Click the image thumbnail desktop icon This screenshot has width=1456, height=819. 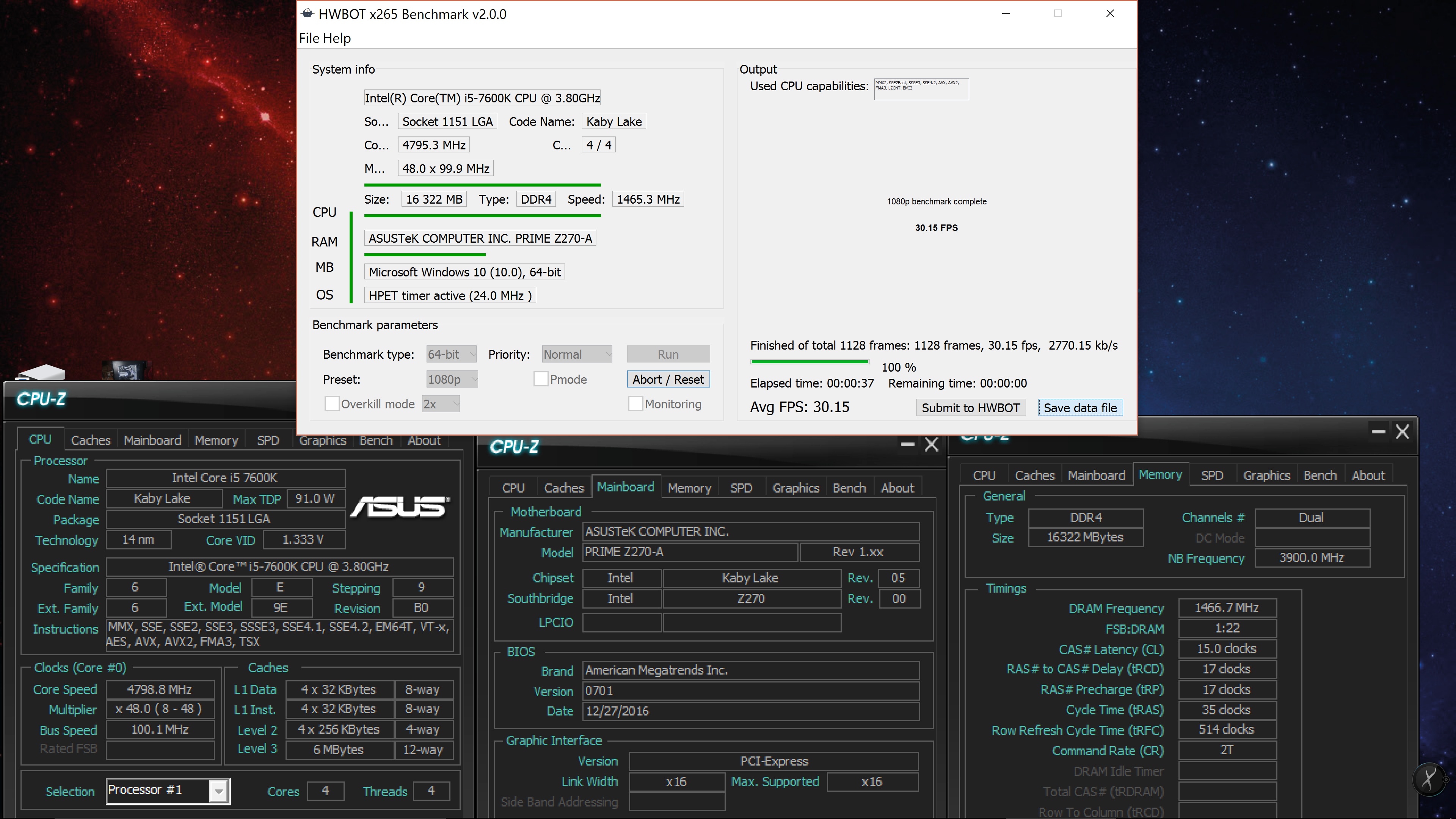click(x=125, y=370)
